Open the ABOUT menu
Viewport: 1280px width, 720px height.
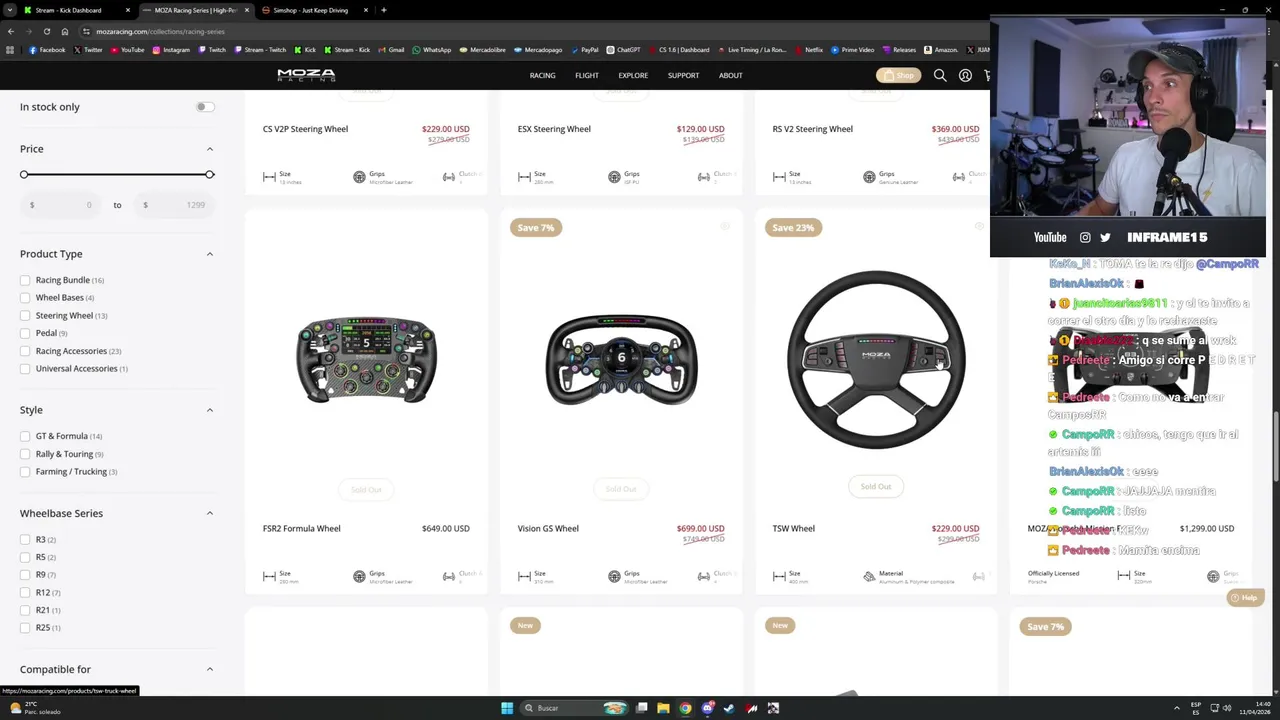(730, 75)
